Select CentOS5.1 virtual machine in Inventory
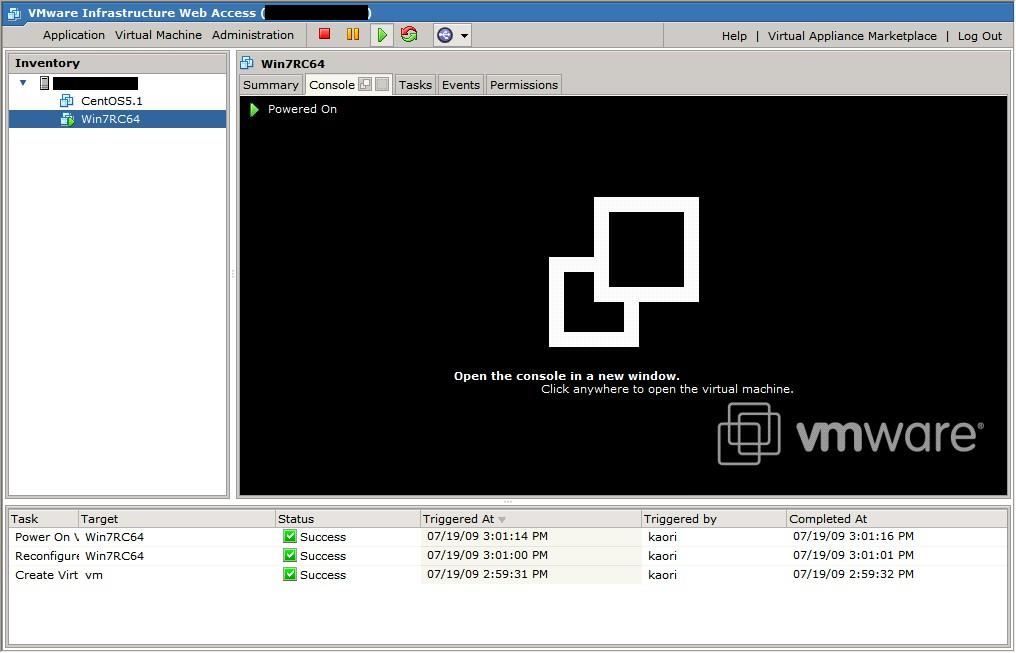The width and height of the screenshot is (1016, 653). click(x=111, y=101)
